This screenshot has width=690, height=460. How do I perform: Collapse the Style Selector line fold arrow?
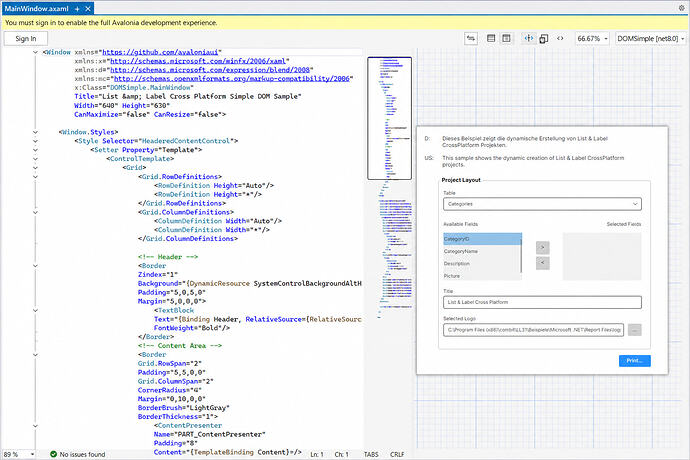[35, 141]
